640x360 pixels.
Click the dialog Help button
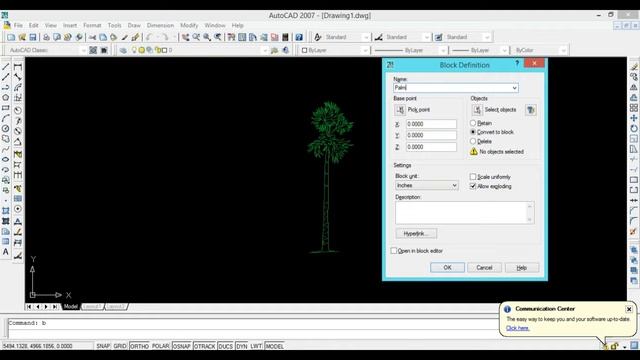coord(522,268)
